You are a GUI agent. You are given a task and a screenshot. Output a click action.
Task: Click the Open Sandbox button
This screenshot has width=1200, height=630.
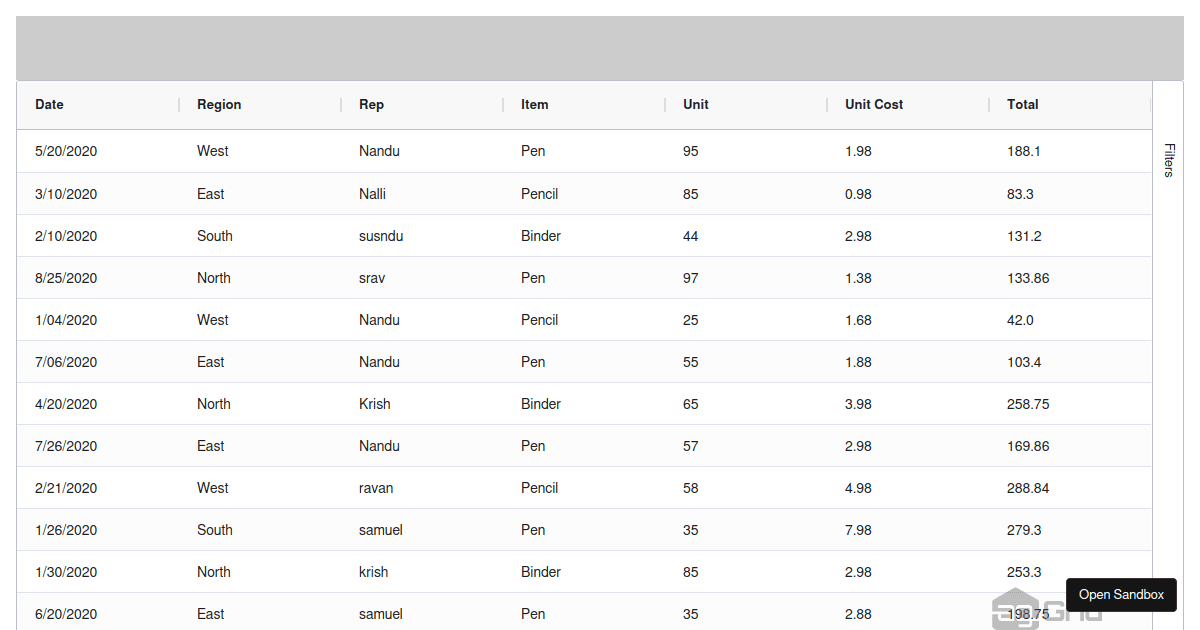pyautogui.click(x=1121, y=594)
